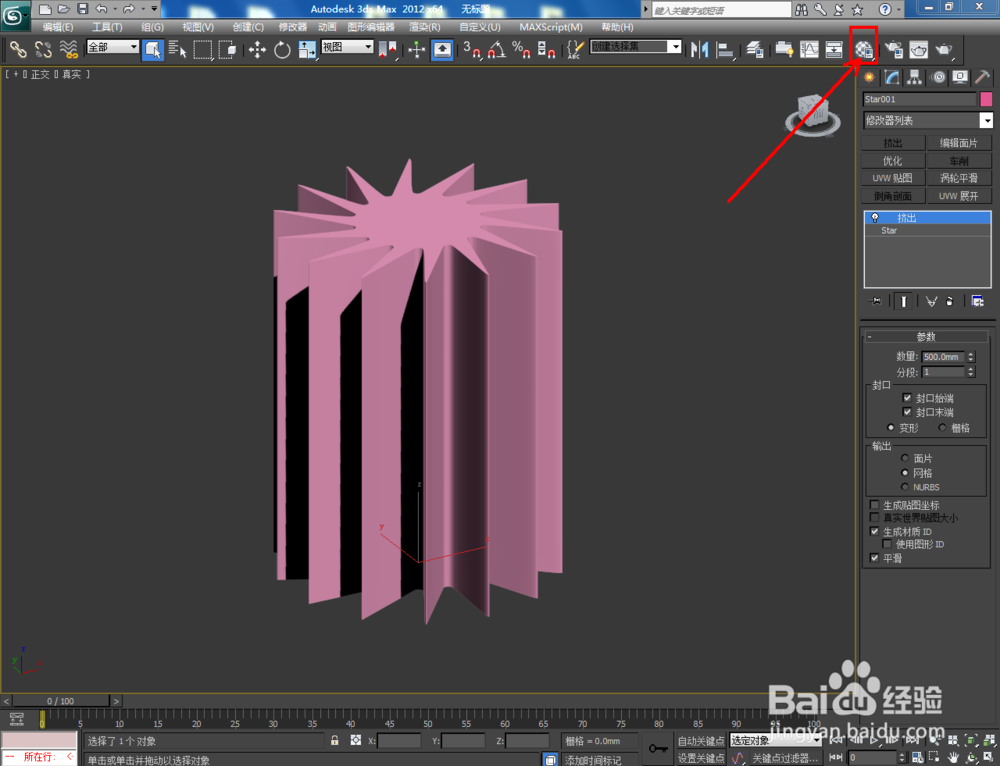This screenshot has width=1000, height=766.
Task: Toggle 封口末端 checkbox
Action: (907, 412)
